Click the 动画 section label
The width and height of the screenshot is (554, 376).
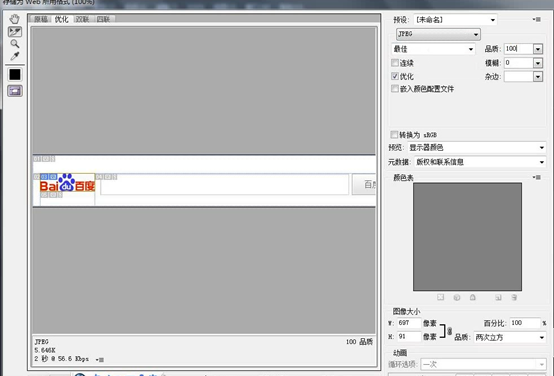pyautogui.click(x=400, y=353)
